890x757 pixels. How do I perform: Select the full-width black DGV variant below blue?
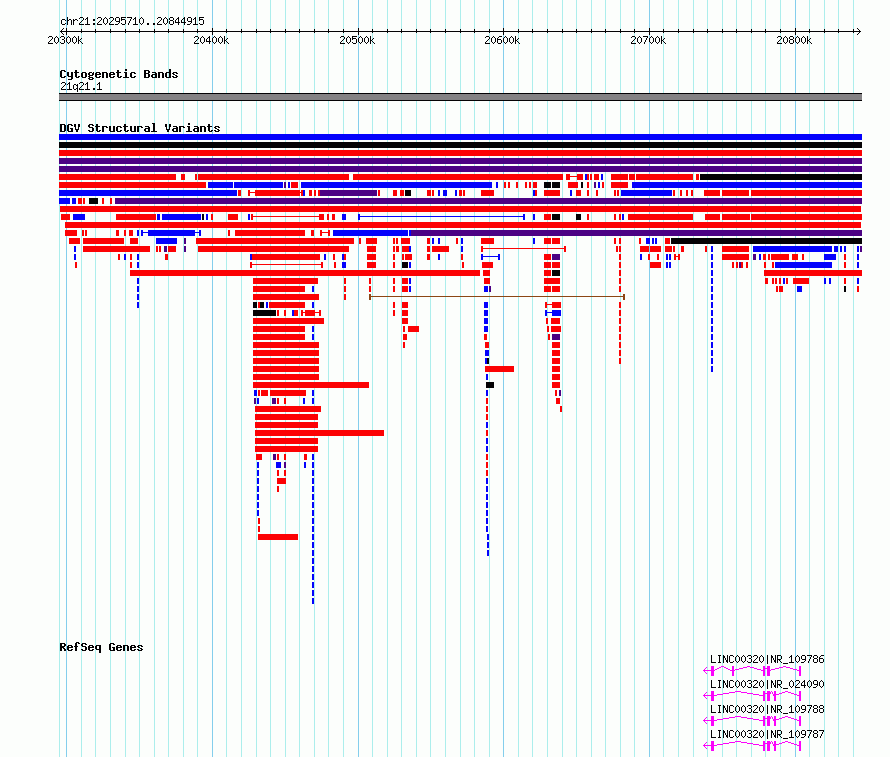click(x=460, y=145)
